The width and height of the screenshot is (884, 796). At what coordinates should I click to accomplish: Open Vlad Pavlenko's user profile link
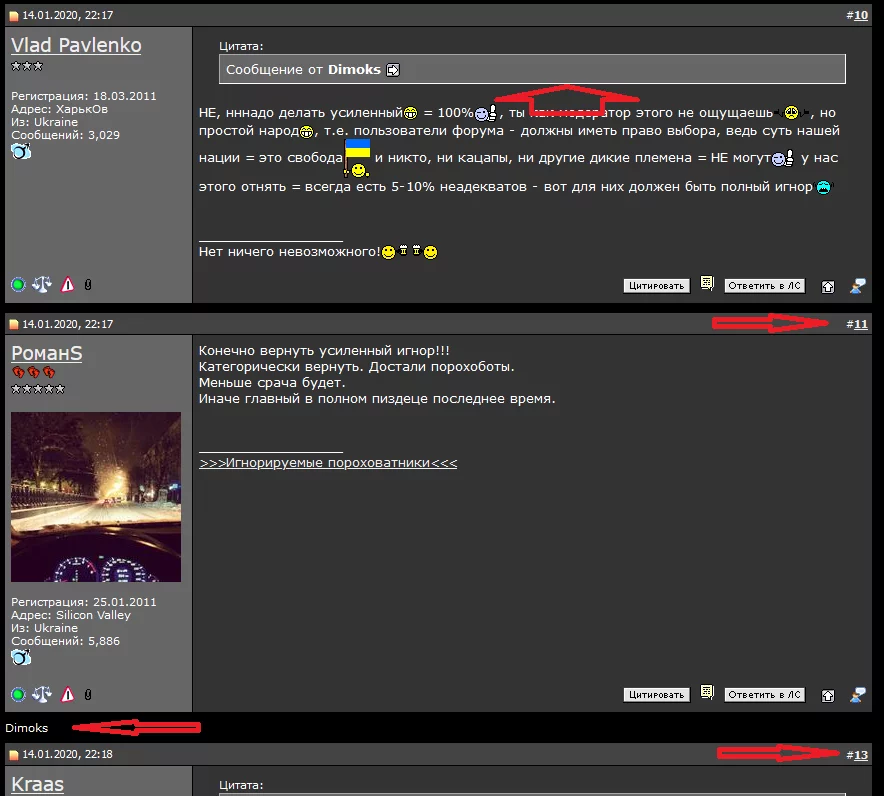[x=76, y=45]
